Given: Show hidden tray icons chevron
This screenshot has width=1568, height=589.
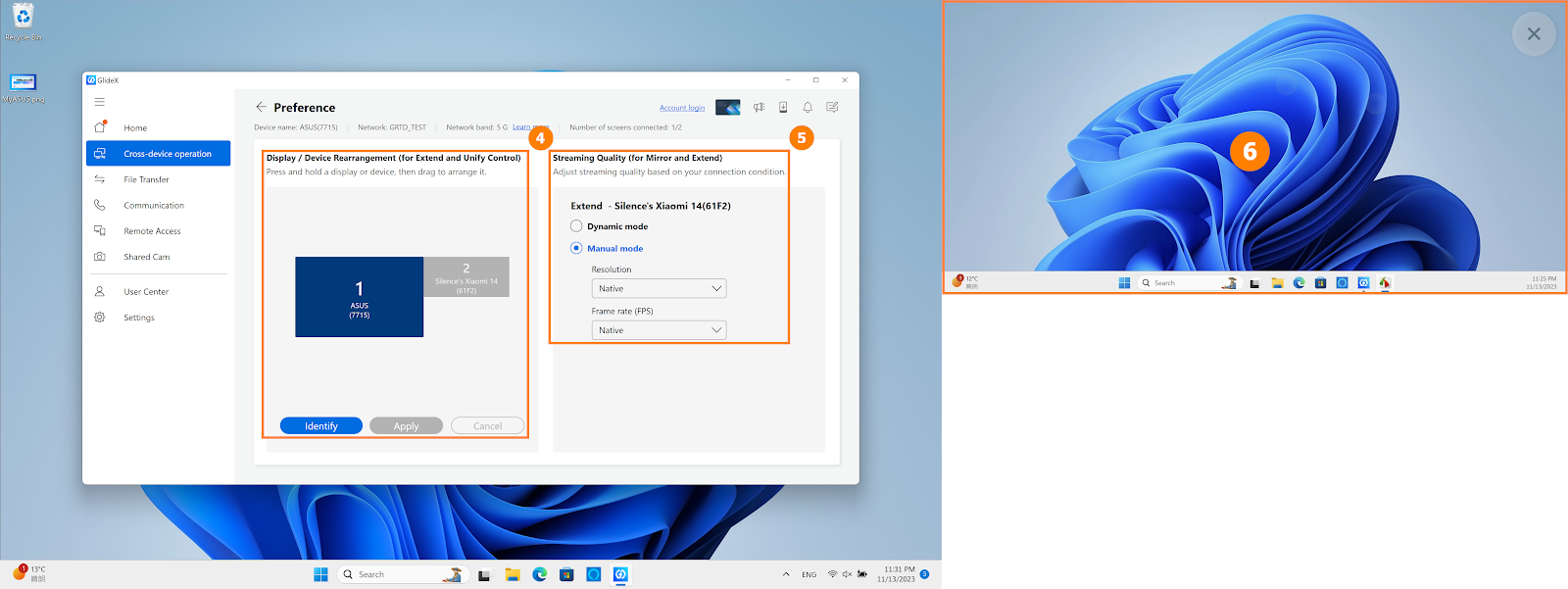Looking at the screenshot, I should click(x=786, y=574).
